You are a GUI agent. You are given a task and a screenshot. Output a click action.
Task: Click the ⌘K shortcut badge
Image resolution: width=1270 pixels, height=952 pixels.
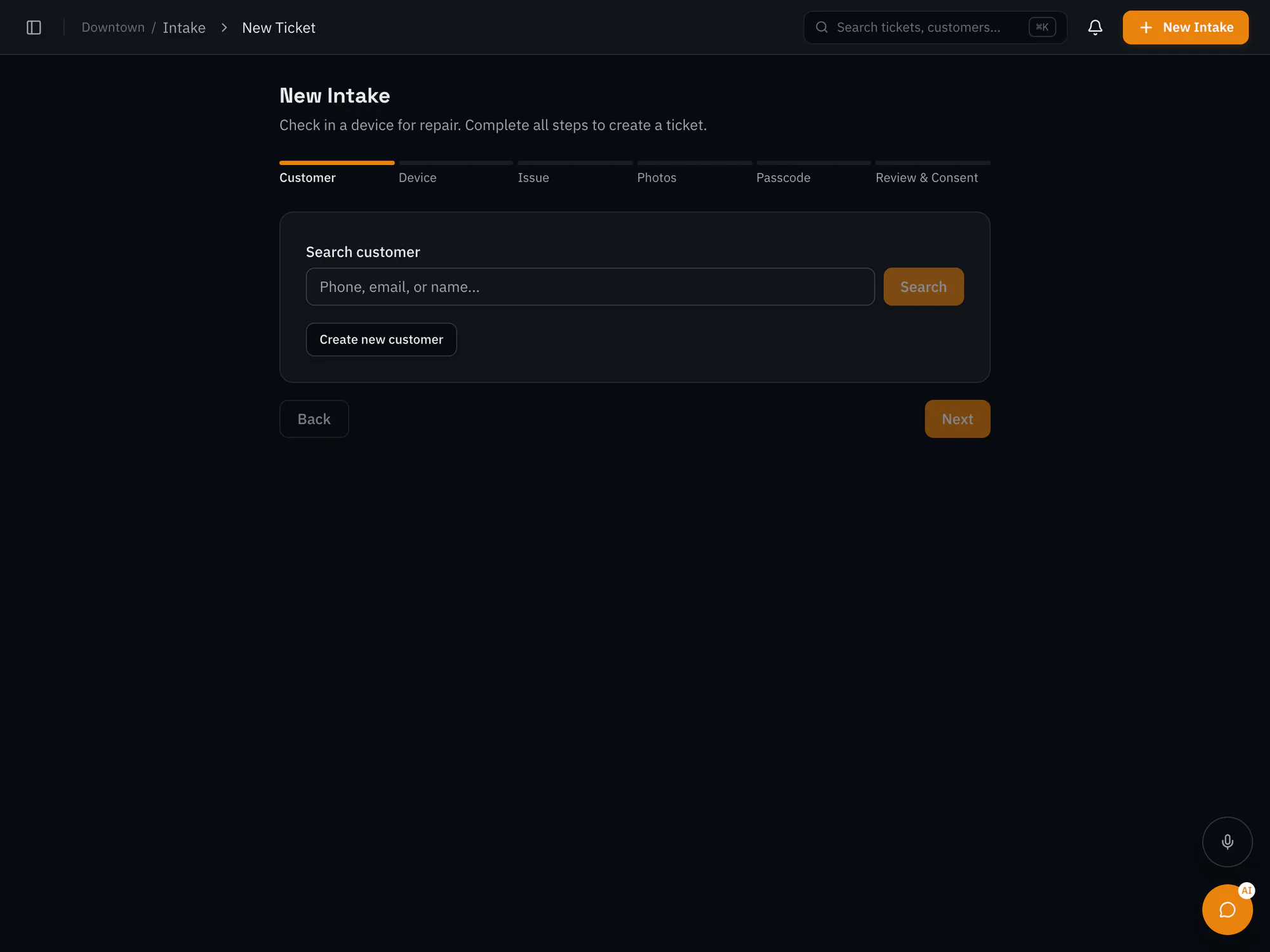1042,27
